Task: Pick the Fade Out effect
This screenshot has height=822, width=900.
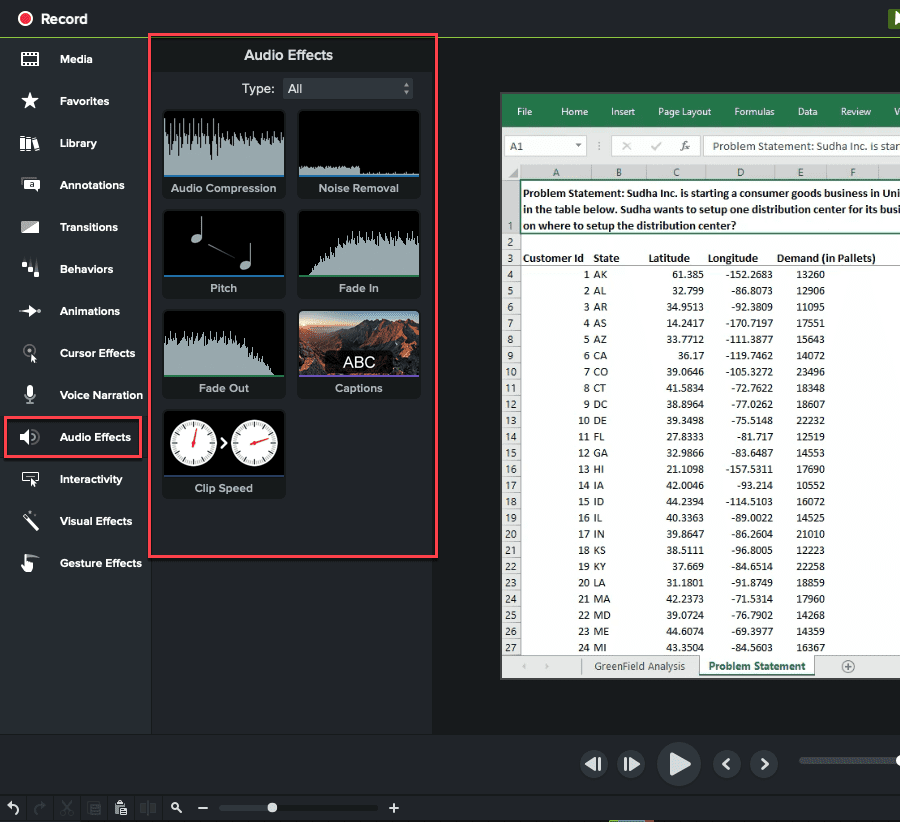Action: (223, 353)
